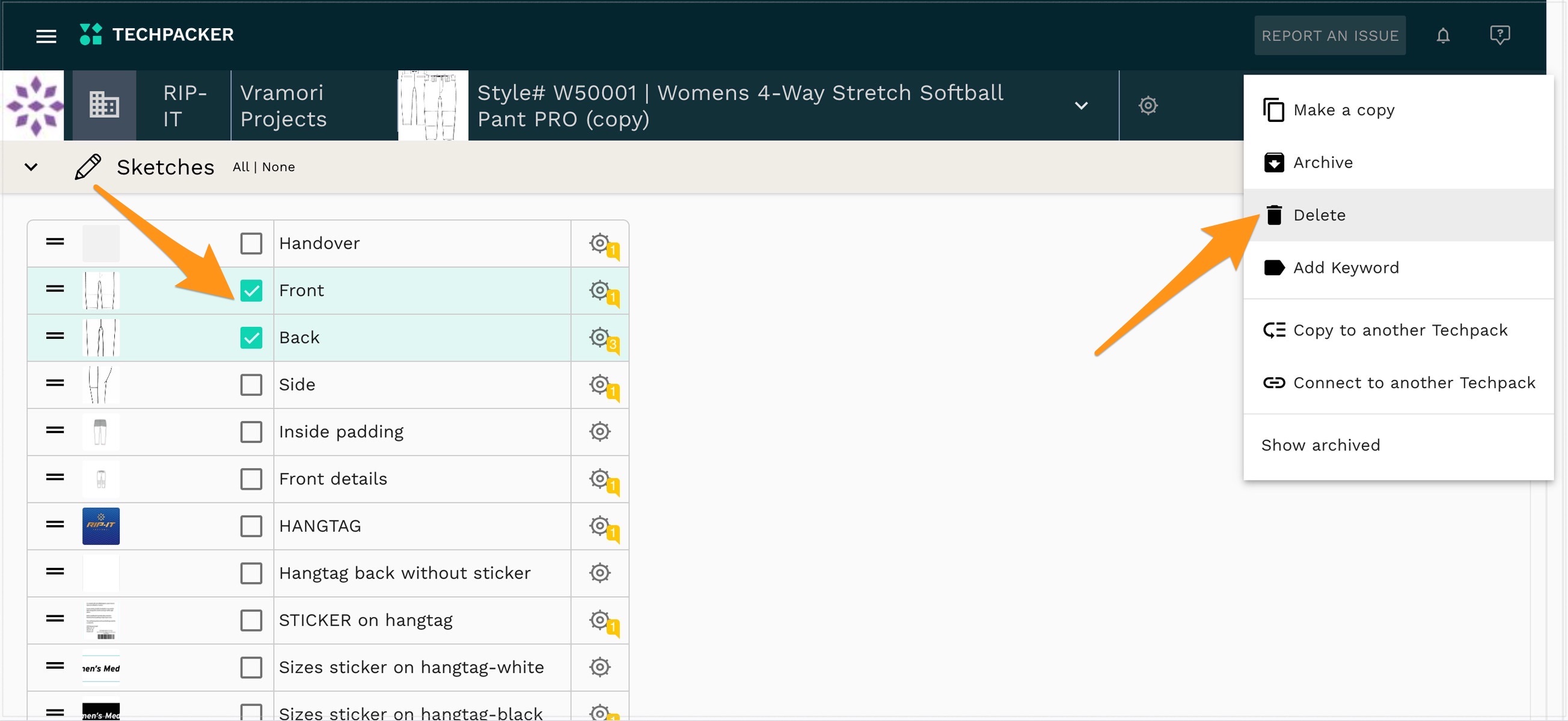Open techpack settings gear in the header
The height and width of the screenshot is (721, 1568).
1147,105
